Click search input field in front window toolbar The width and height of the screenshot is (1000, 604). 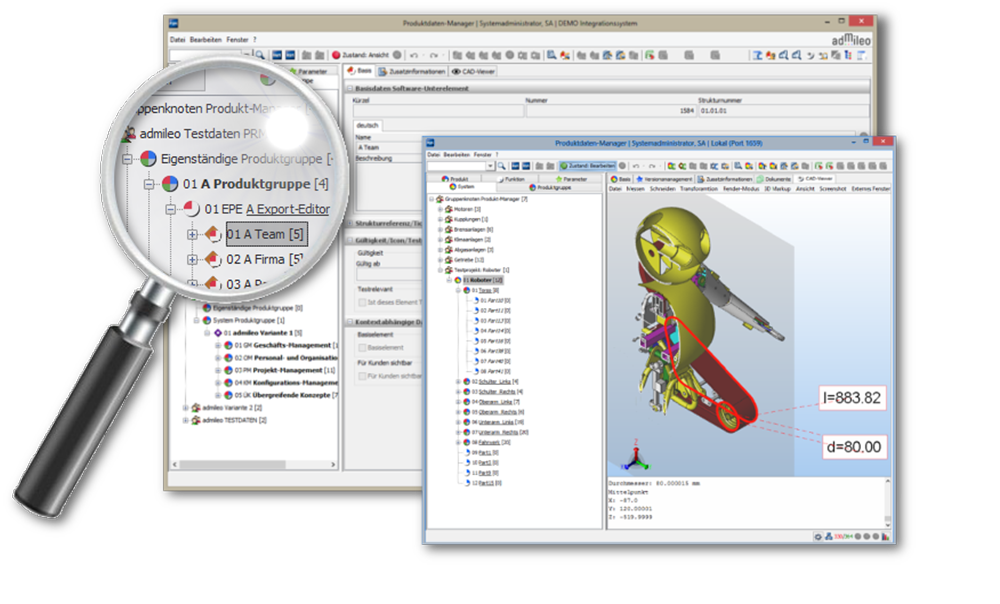457,166
